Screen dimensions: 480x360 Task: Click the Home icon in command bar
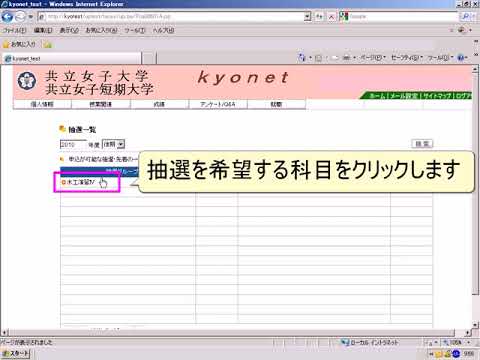tap(302, 58)
